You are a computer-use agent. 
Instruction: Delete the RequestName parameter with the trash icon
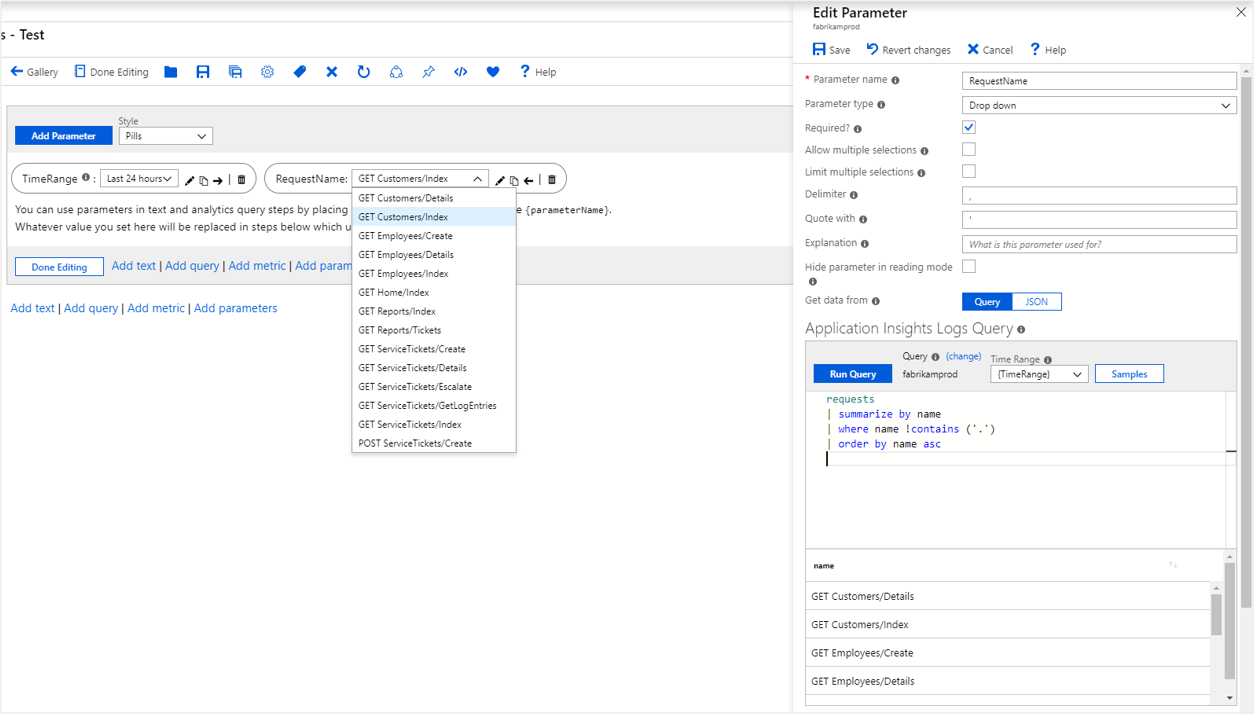pyautogui.click(x=551, y=178)
